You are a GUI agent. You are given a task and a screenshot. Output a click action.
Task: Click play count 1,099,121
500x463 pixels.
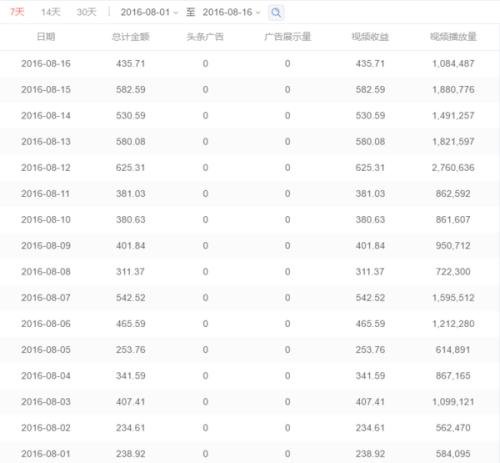pos(453,402)
